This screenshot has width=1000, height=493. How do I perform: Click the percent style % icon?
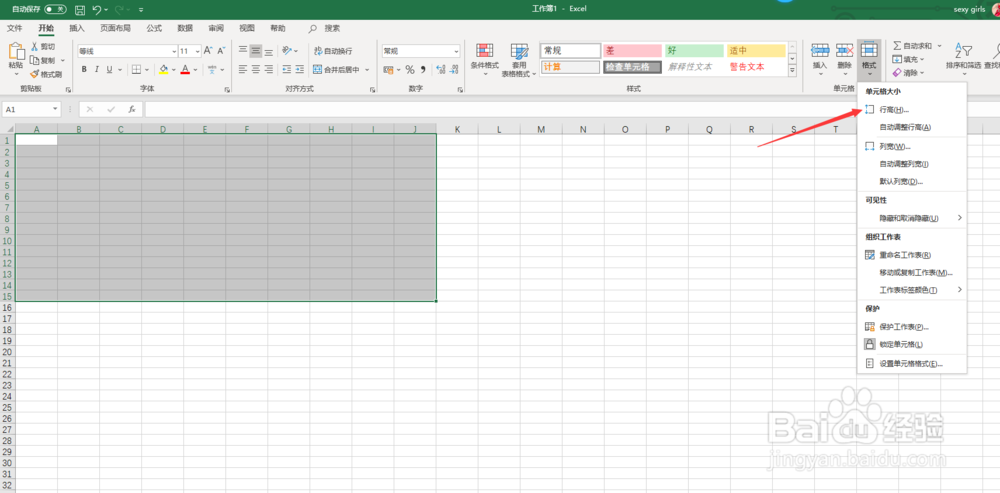pos(410,70)
